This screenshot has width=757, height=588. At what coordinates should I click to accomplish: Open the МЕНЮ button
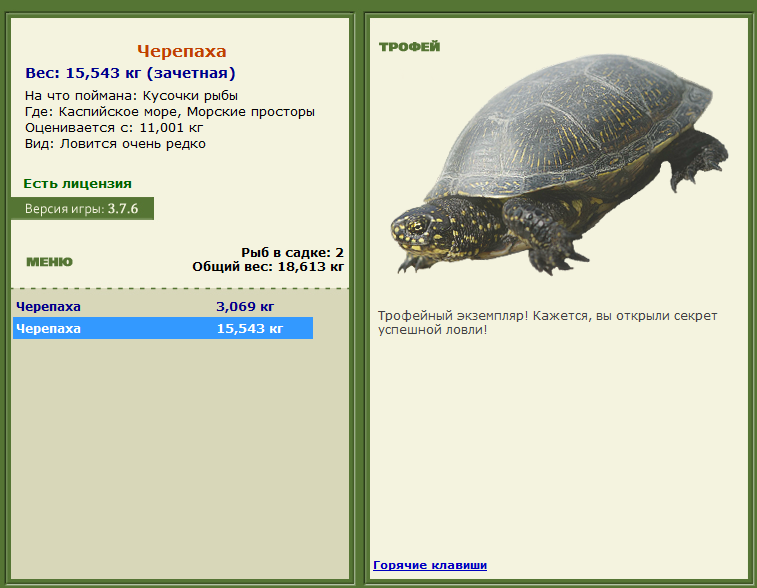[x=49, y=262]
